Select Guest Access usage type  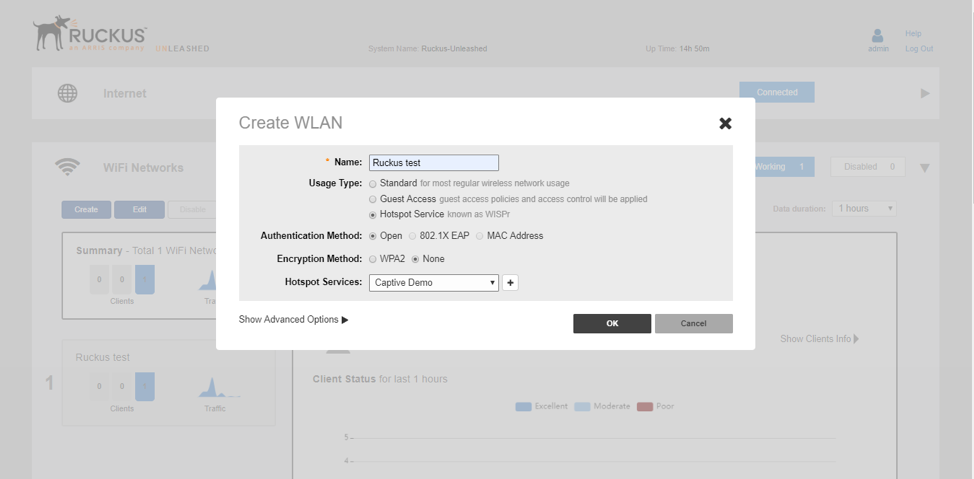click(373, 199)
